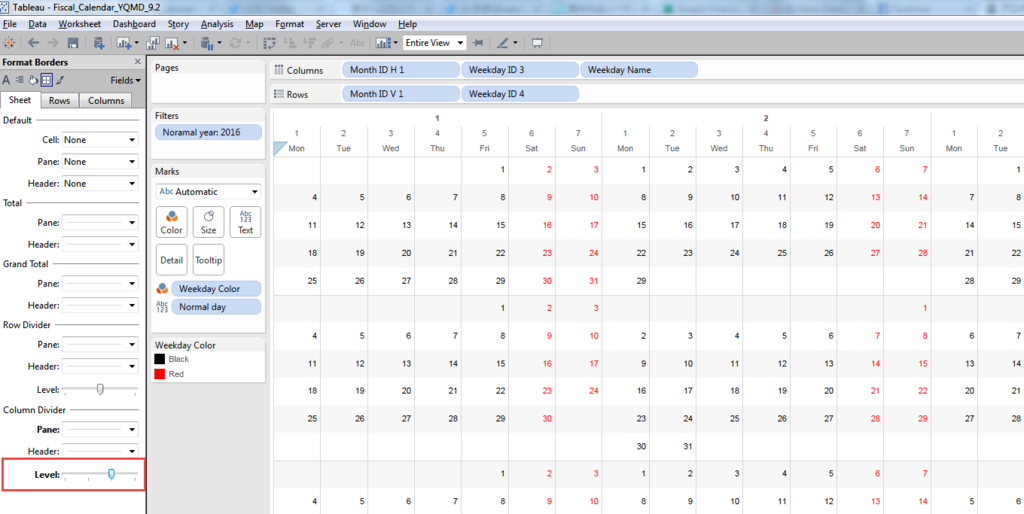This screenshot has height=514, width=1024.
Task: Click the Noramal year: 2016 filter pill
Action: pyautogui.click(x=208, y=132)
